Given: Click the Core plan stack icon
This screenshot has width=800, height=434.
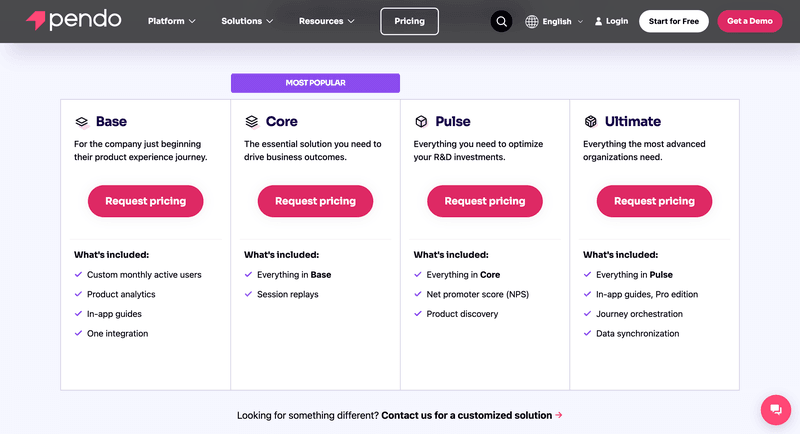Looking at the screenshot, I should pyautogui.click(x=252, y=122).
